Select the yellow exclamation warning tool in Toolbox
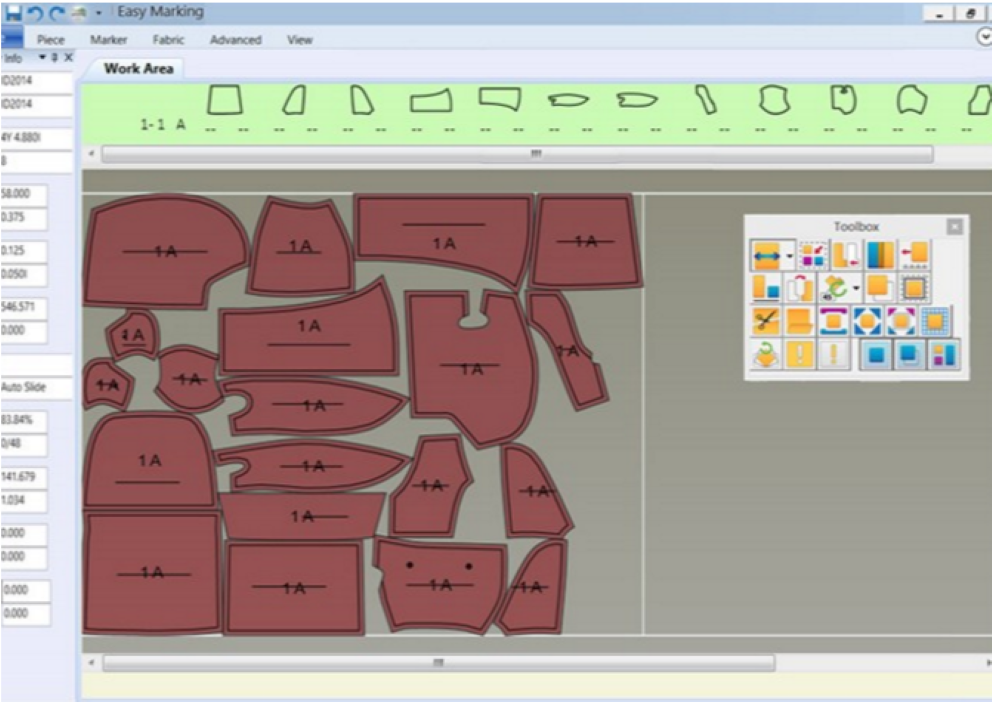 click(799, 353)
